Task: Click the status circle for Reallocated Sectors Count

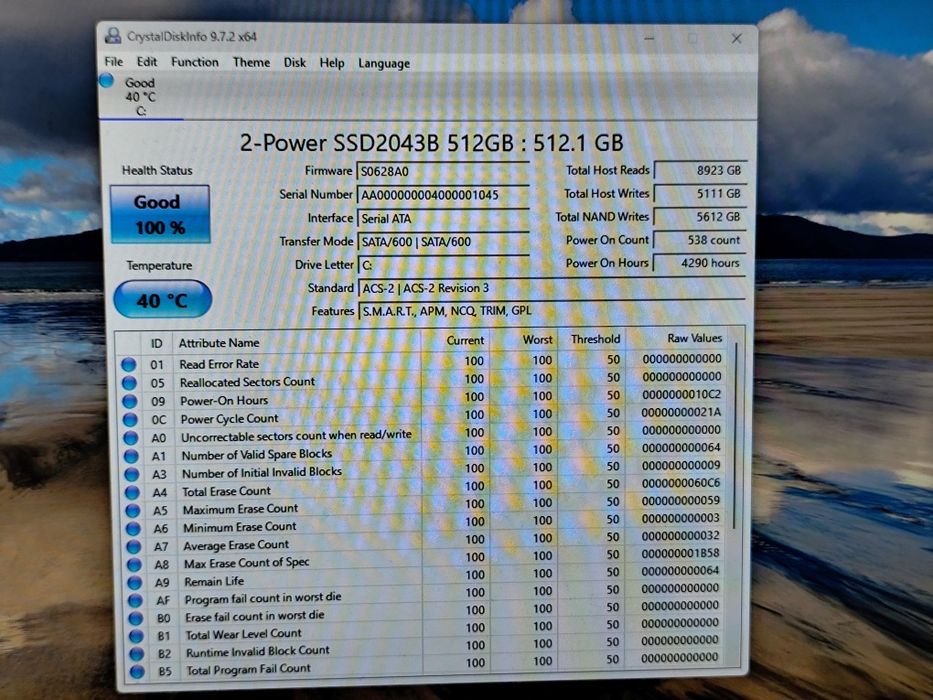Action: [x=129, y=383]
